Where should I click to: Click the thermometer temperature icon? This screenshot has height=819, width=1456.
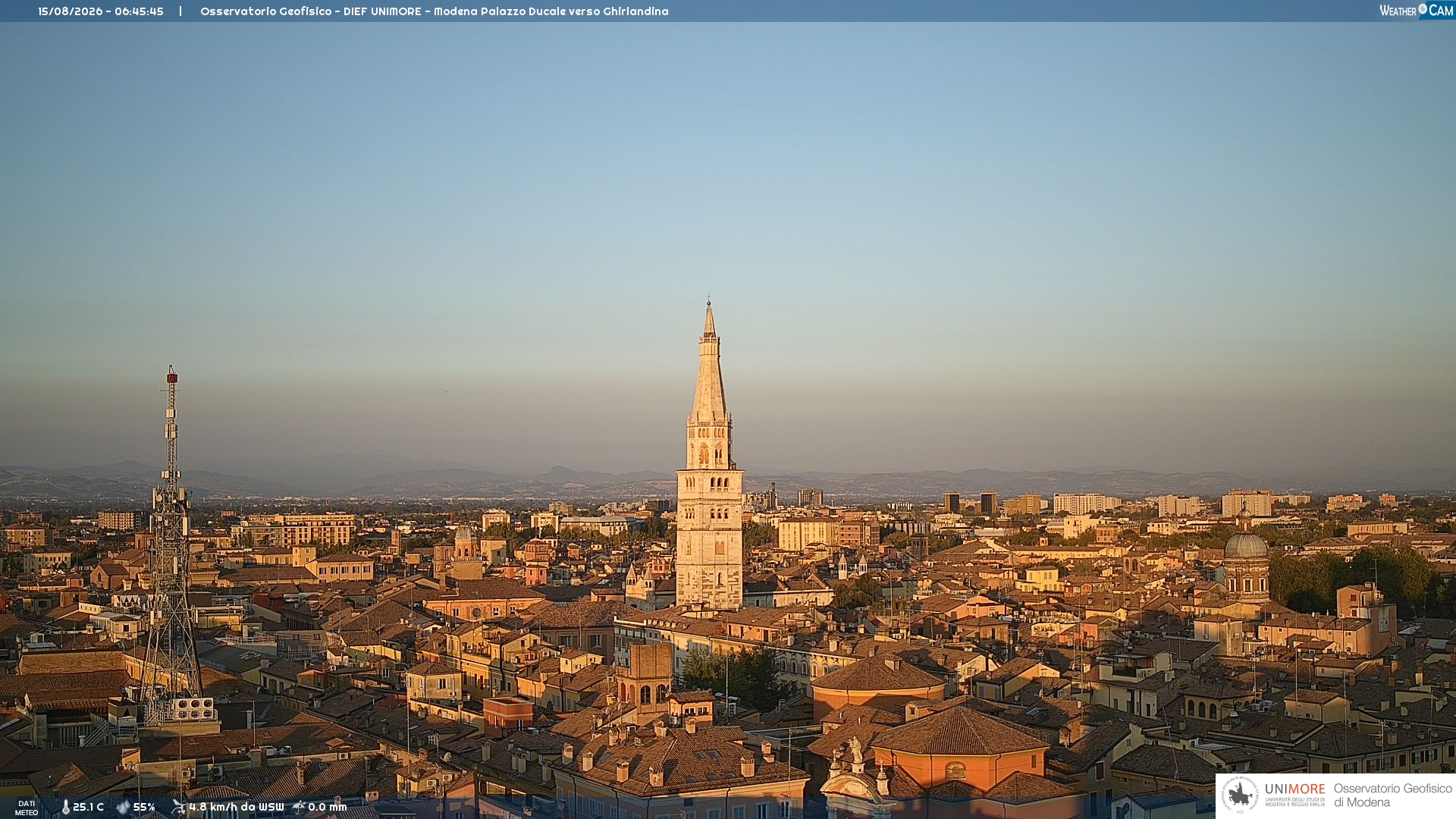click(x=65, y=808)
